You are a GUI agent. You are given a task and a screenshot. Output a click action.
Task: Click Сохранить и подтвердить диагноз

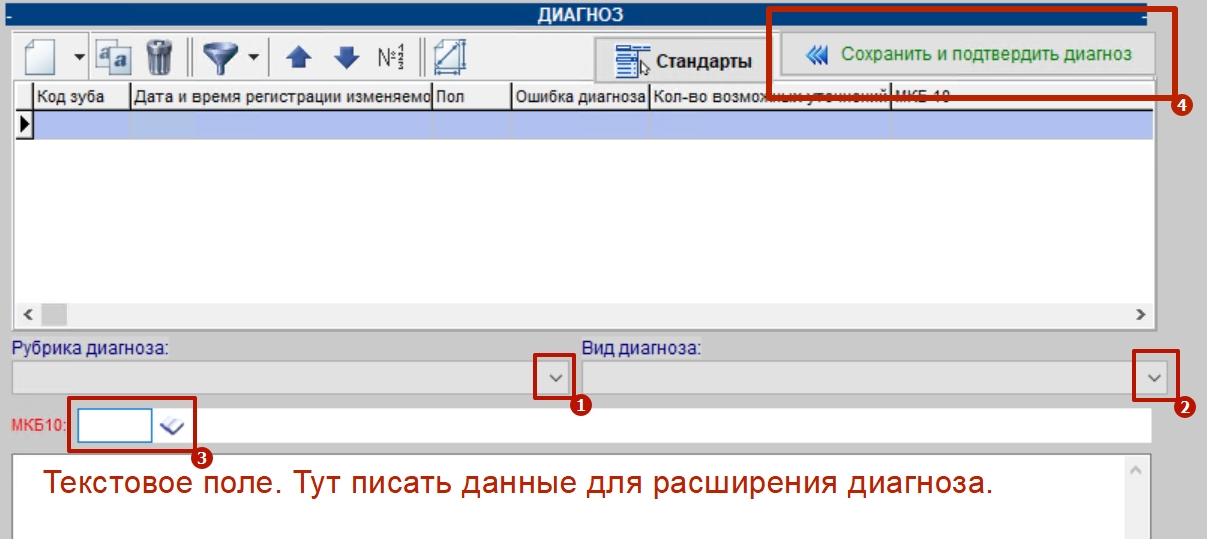tap(967, 54)
